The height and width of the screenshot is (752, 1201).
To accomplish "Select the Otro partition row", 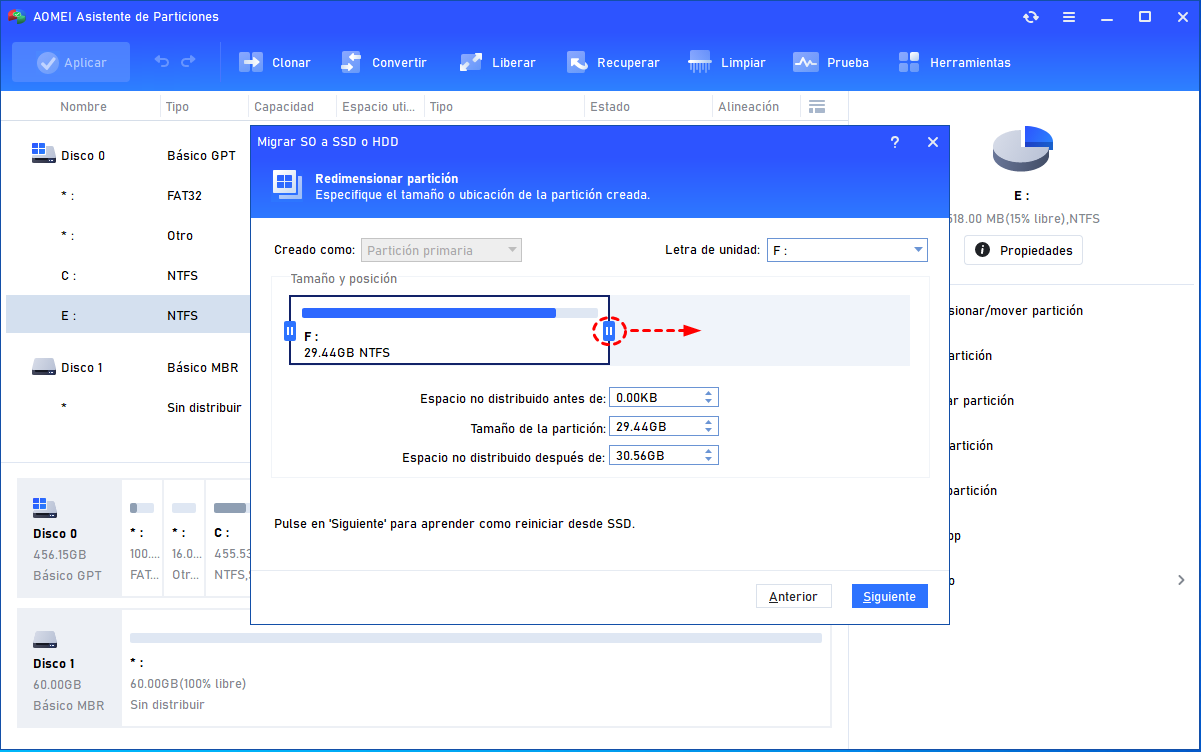I will [x=128, y=235].
